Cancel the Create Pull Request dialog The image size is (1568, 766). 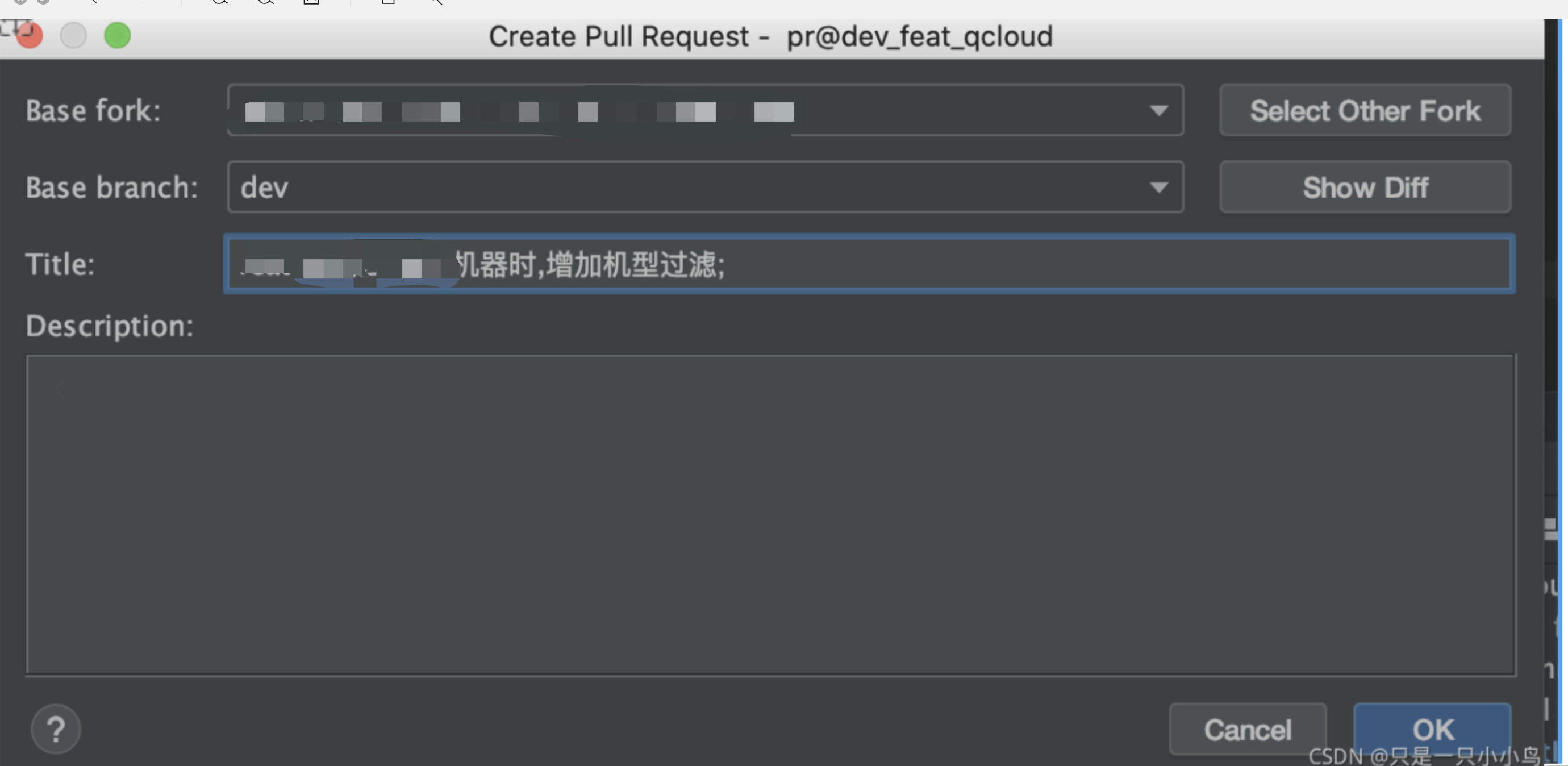pyautogui.click(x=1248, y=729)
